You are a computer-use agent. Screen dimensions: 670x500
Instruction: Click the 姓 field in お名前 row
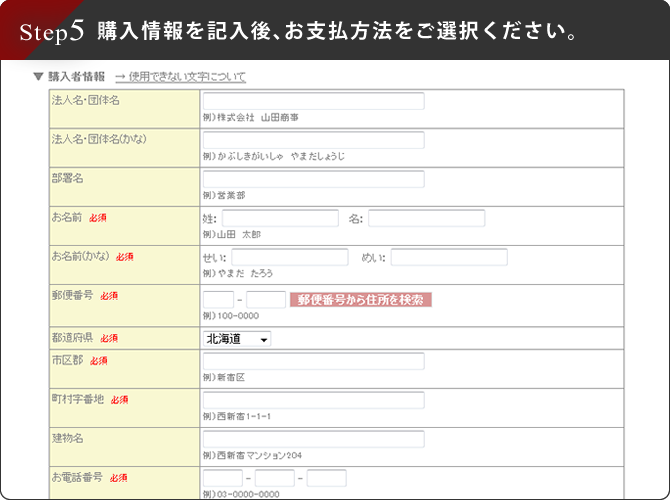pyautogui.click(x=280, y=218)
